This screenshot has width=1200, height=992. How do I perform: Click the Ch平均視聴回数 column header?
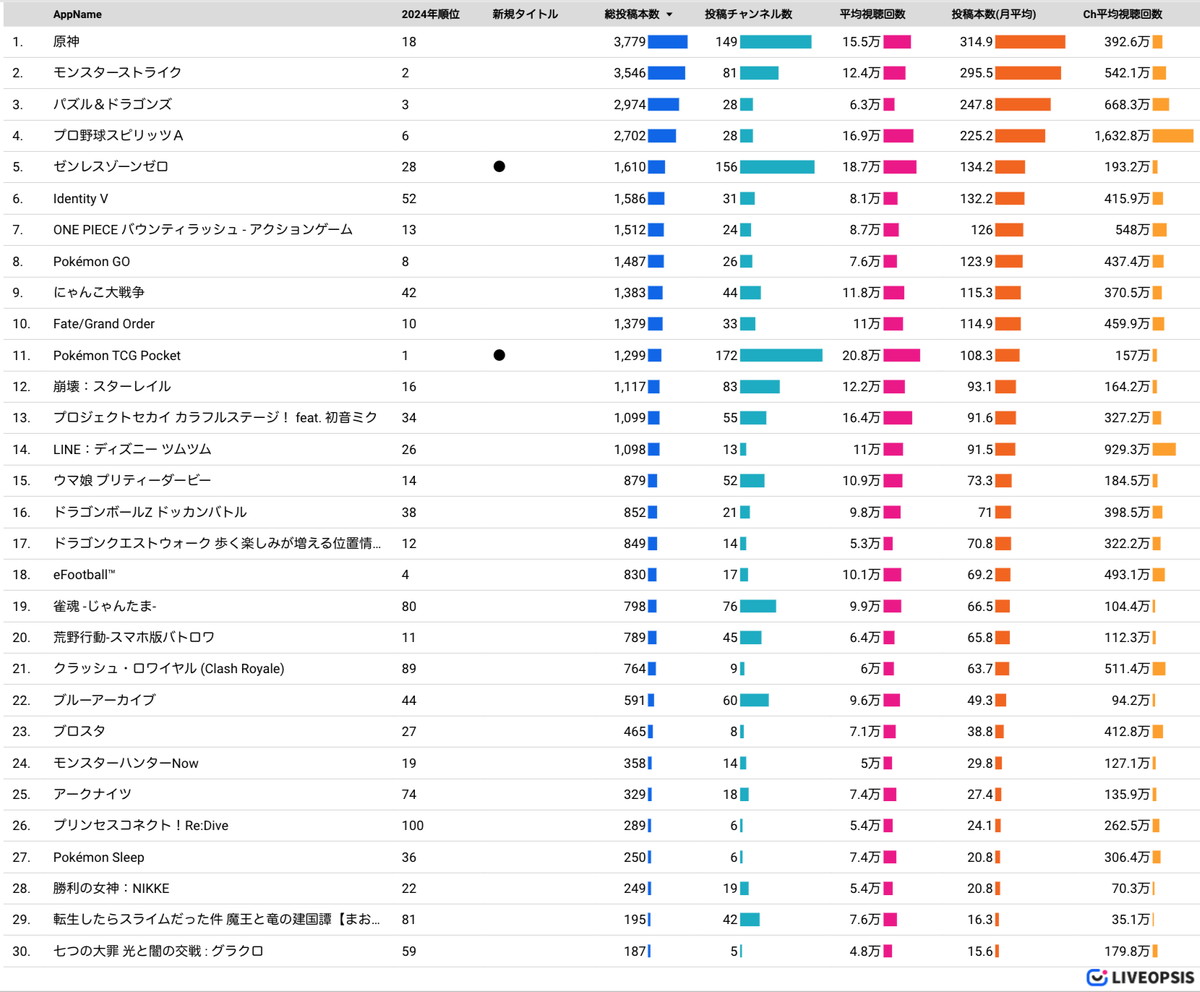(x=1122, y=15)
